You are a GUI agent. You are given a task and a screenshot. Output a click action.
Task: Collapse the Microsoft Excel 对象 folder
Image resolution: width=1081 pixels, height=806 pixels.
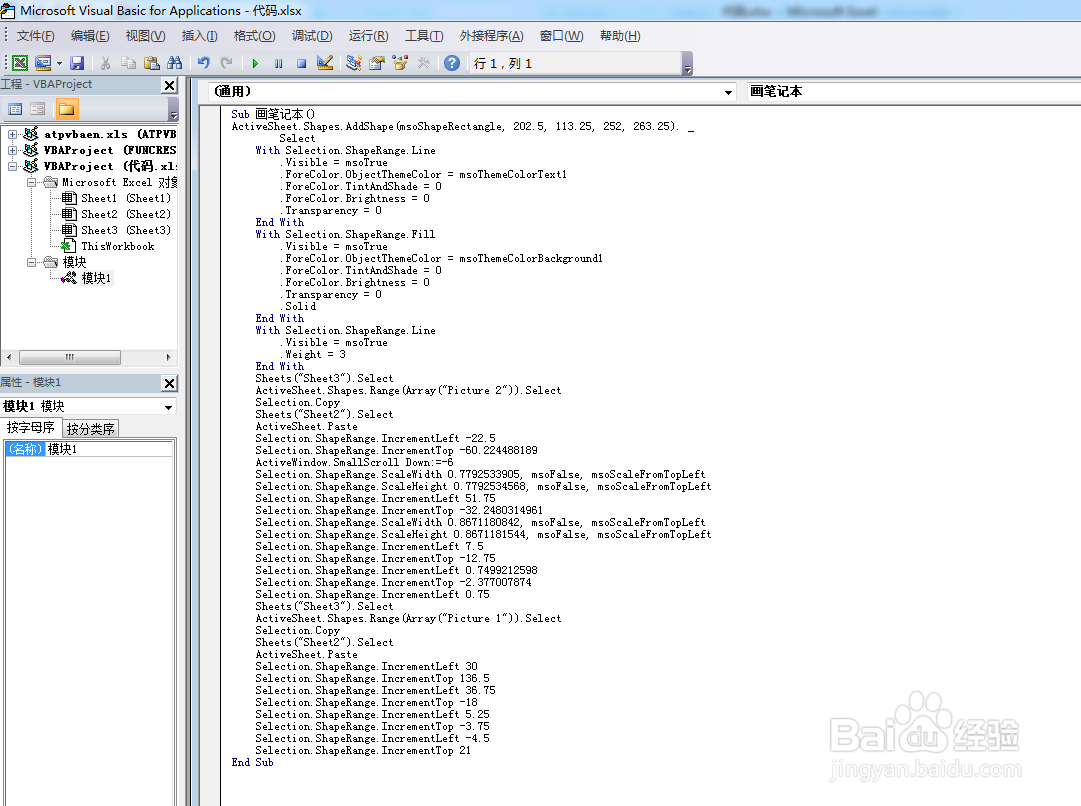31,182
